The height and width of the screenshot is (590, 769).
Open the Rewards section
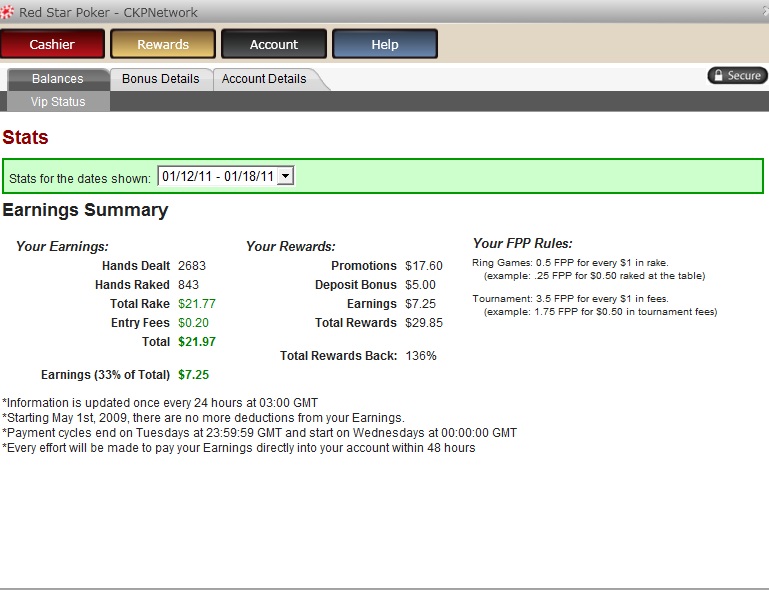click(163, 44)
